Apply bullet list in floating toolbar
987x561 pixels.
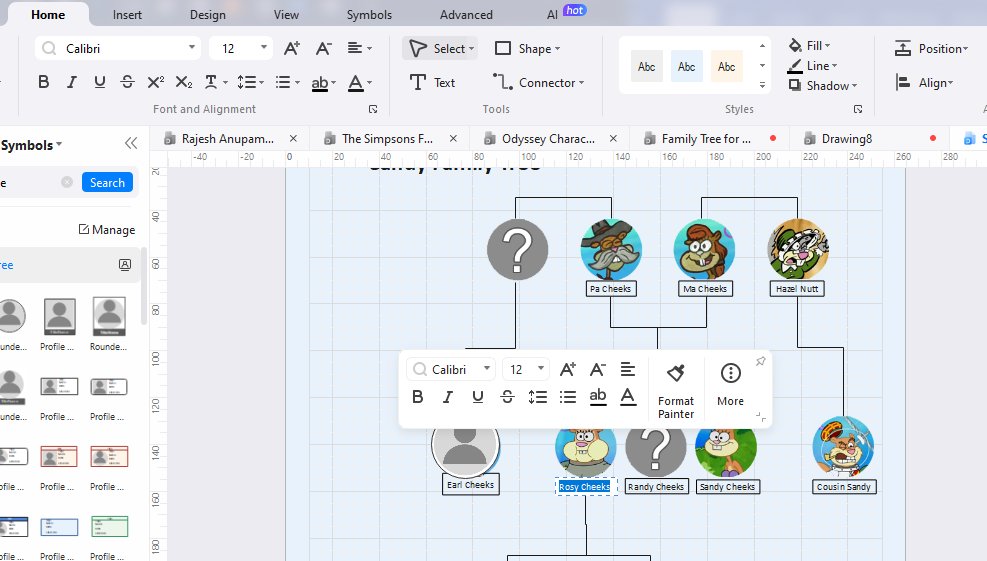(568, 397)
